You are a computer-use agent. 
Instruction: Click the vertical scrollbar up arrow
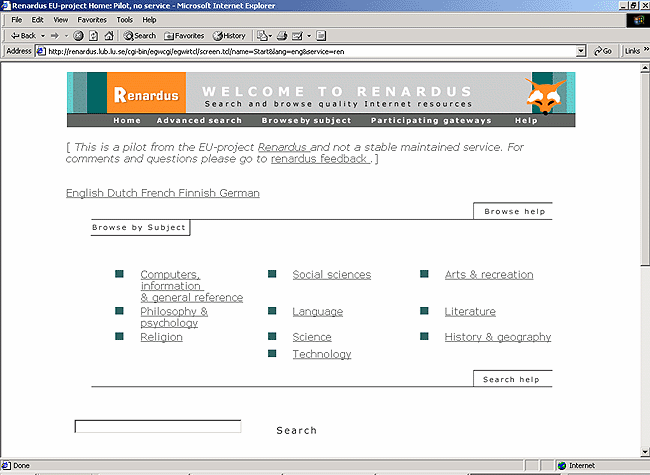coord(645,68)
